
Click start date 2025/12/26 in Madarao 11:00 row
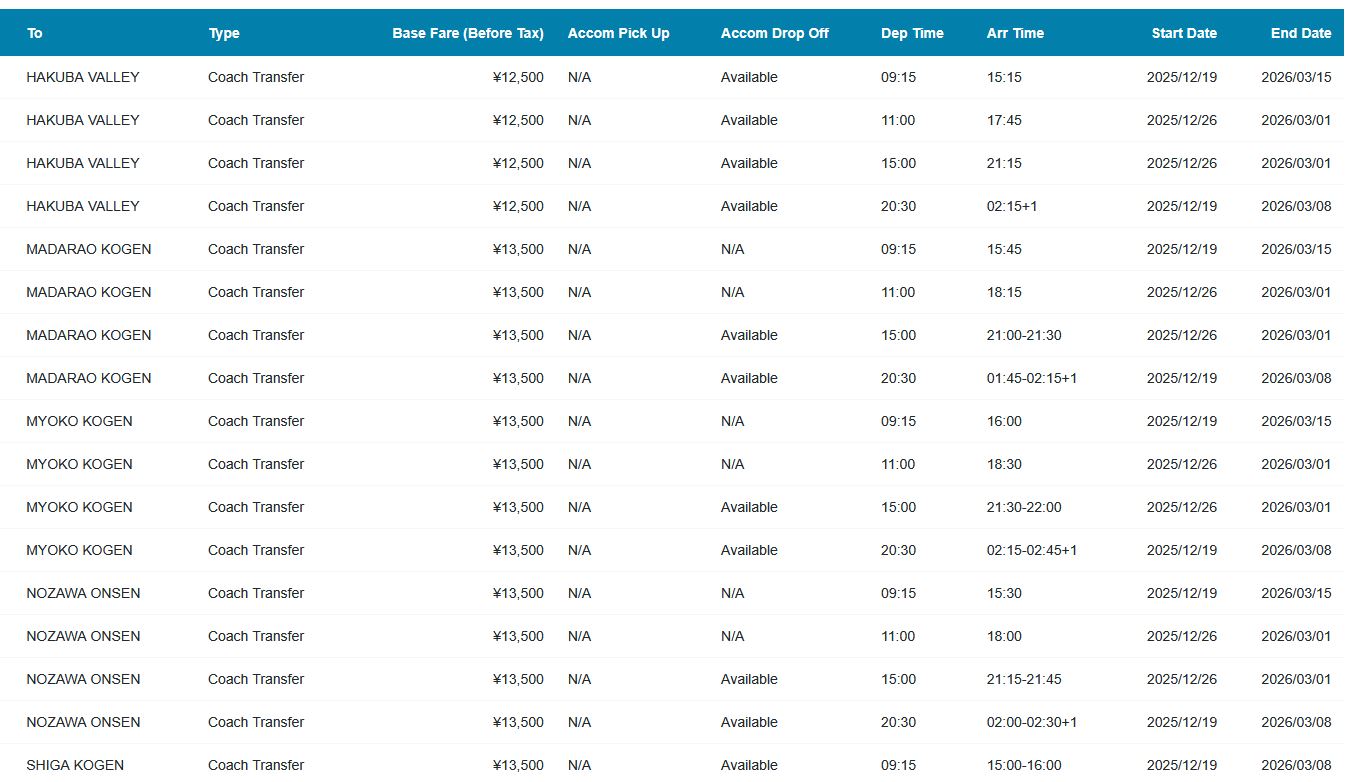click(x=1182, y=292)
